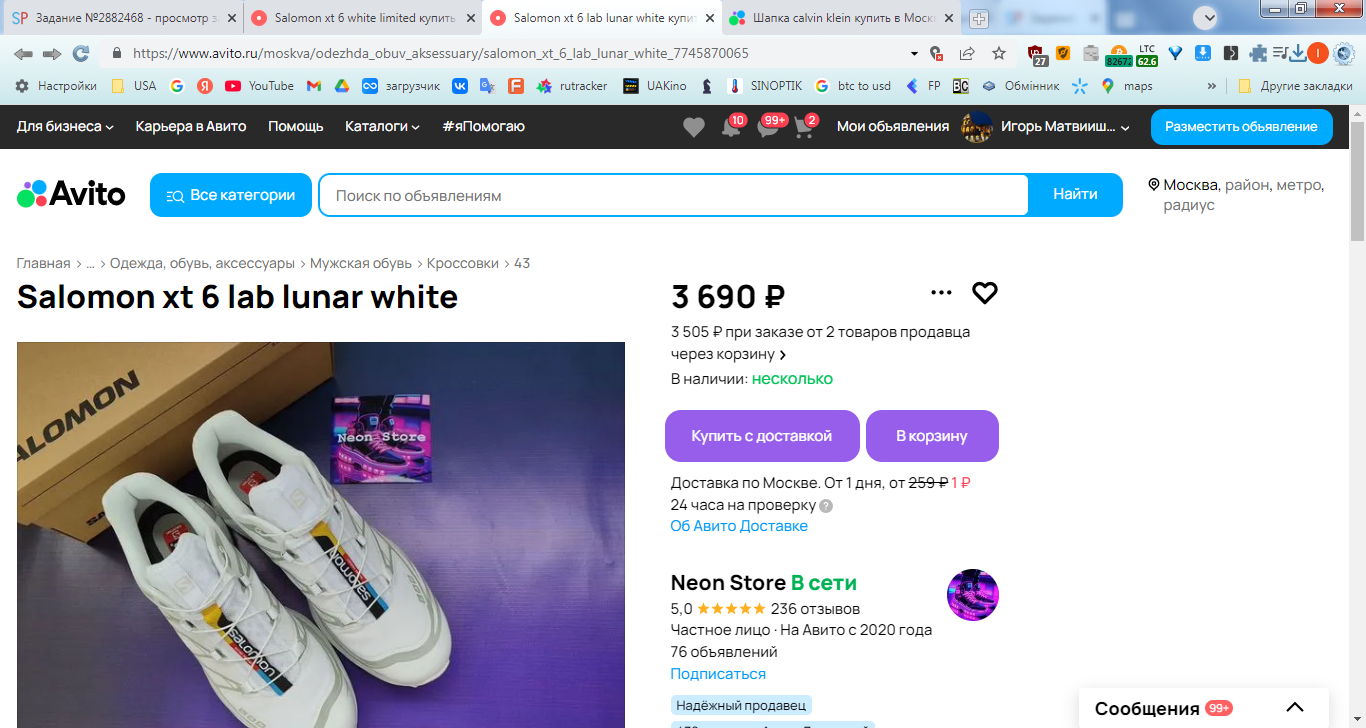
Task: Open favorites heart icon in Avito header
Action: (693, 127)
